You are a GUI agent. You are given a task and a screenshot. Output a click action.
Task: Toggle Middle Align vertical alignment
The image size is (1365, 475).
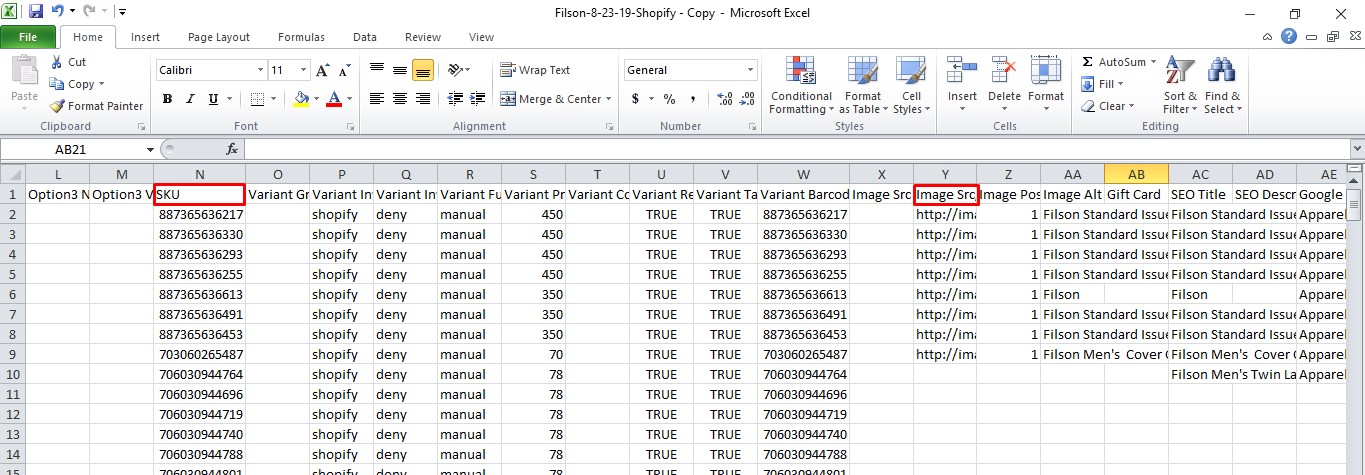tap(399, 70)
